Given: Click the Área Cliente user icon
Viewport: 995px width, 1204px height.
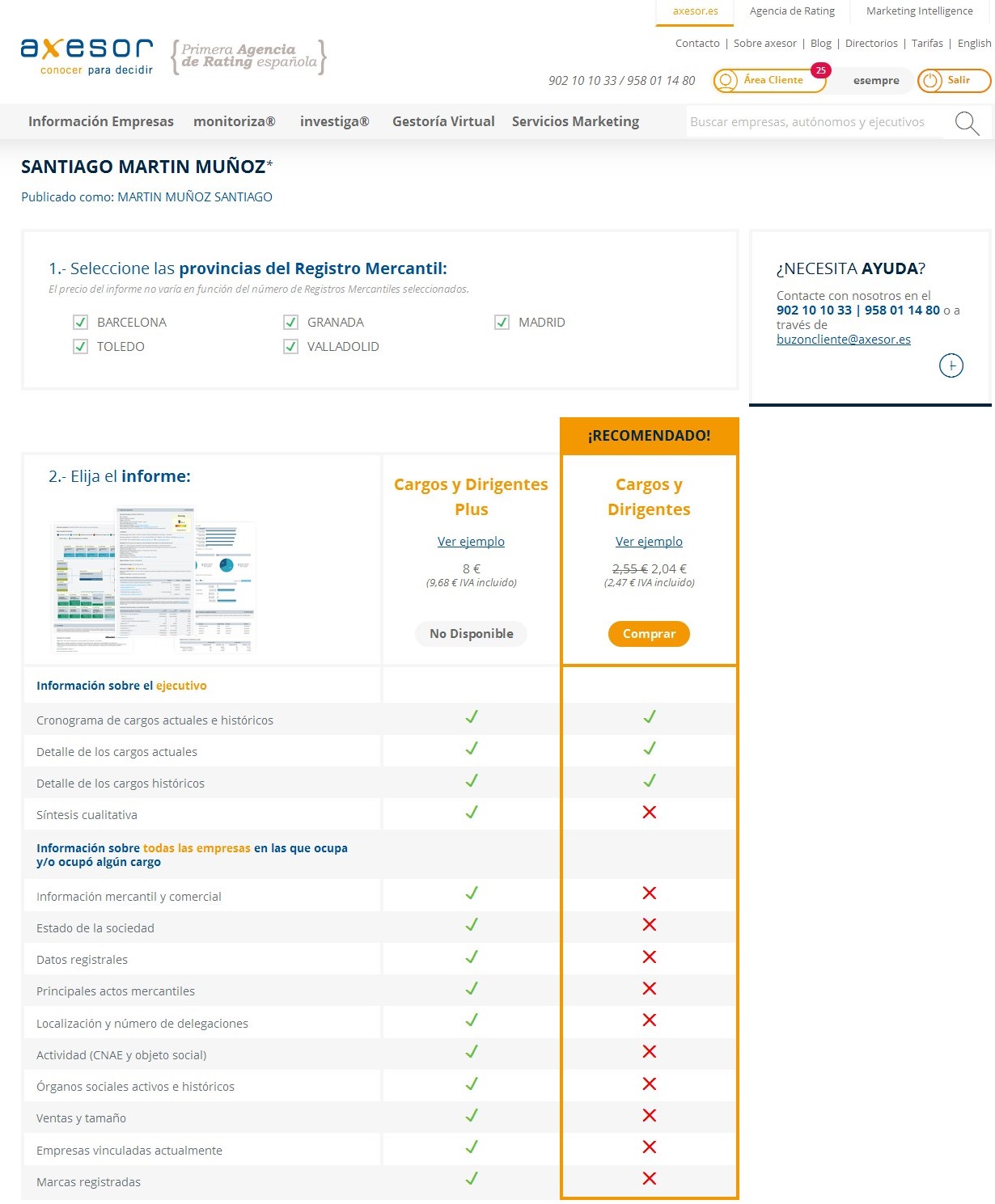Looking at the screenshot, I should [726, 80].
